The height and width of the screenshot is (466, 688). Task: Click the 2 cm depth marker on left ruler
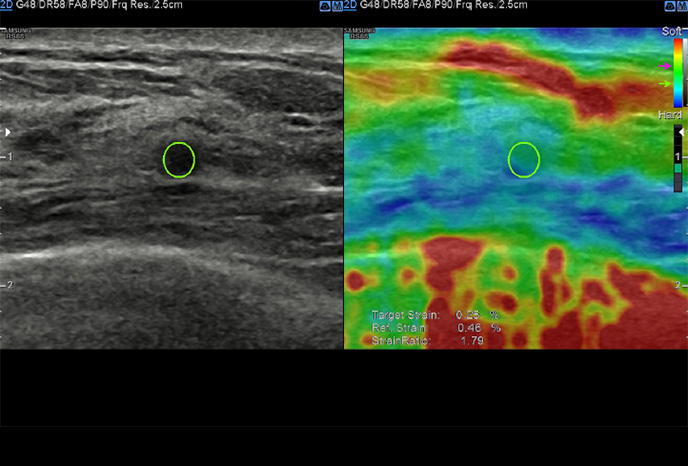point(8,285)
